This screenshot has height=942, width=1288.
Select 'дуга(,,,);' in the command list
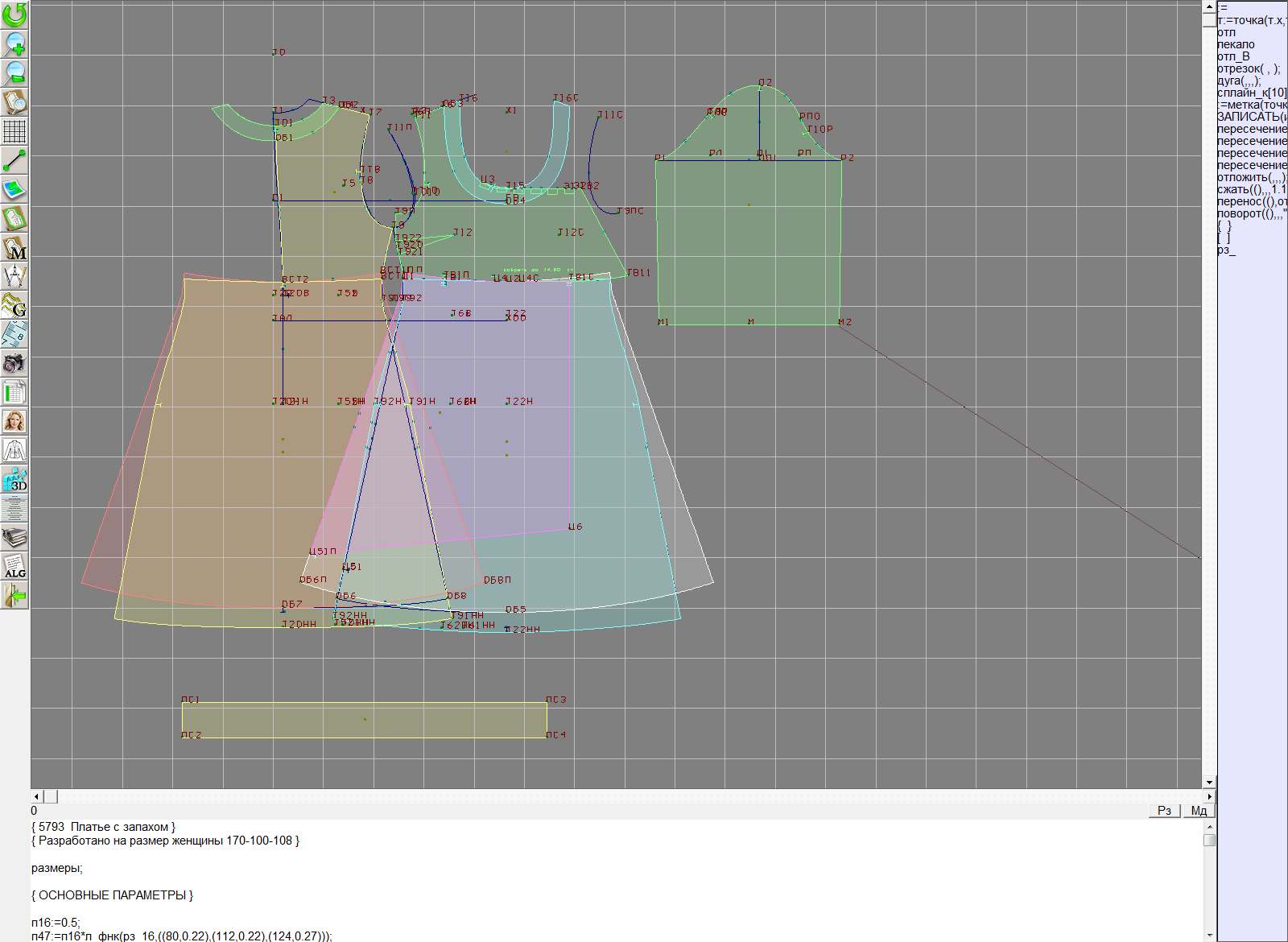point(1239,81)
